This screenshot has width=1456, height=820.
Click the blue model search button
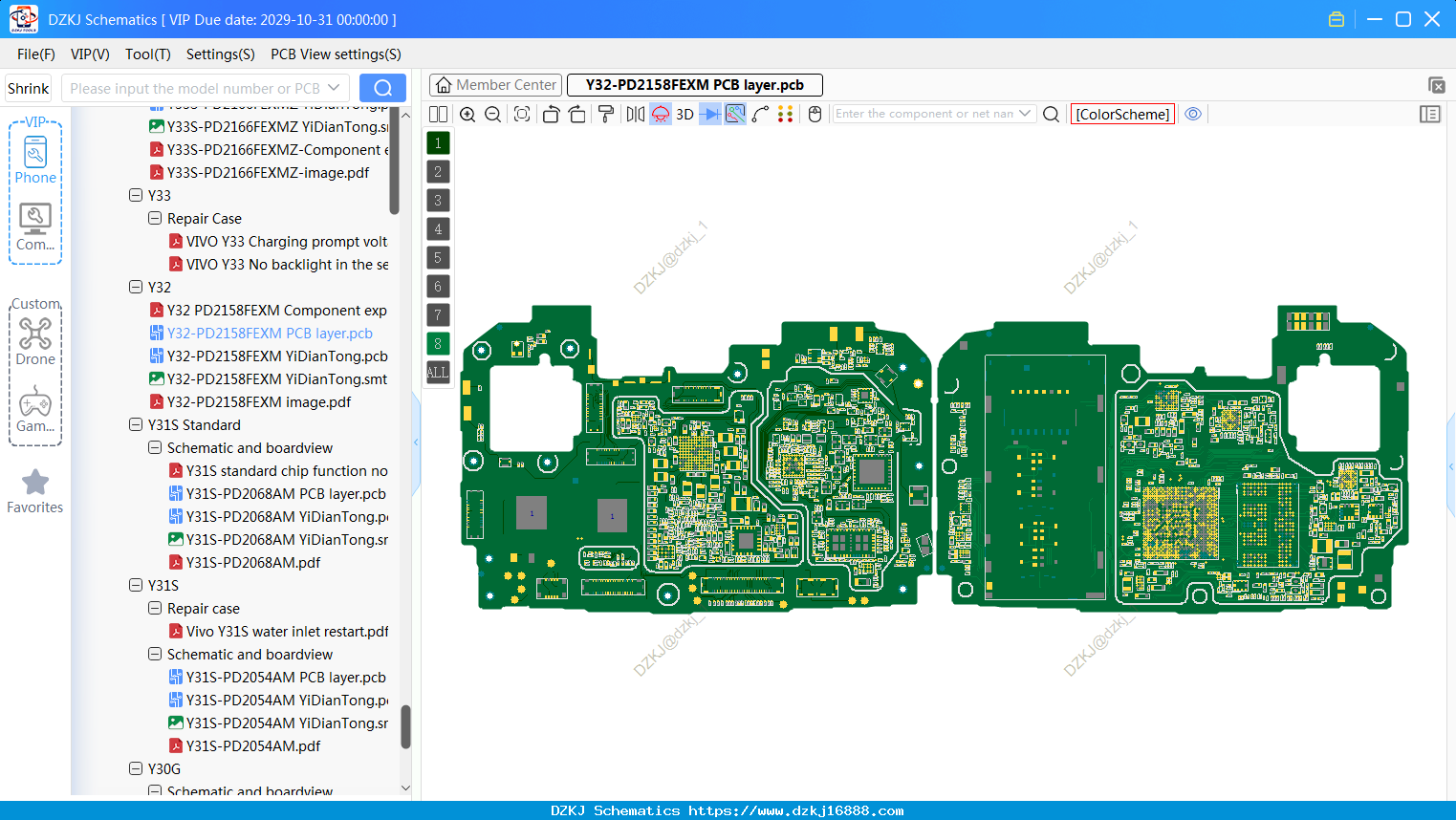click(382, 88)
